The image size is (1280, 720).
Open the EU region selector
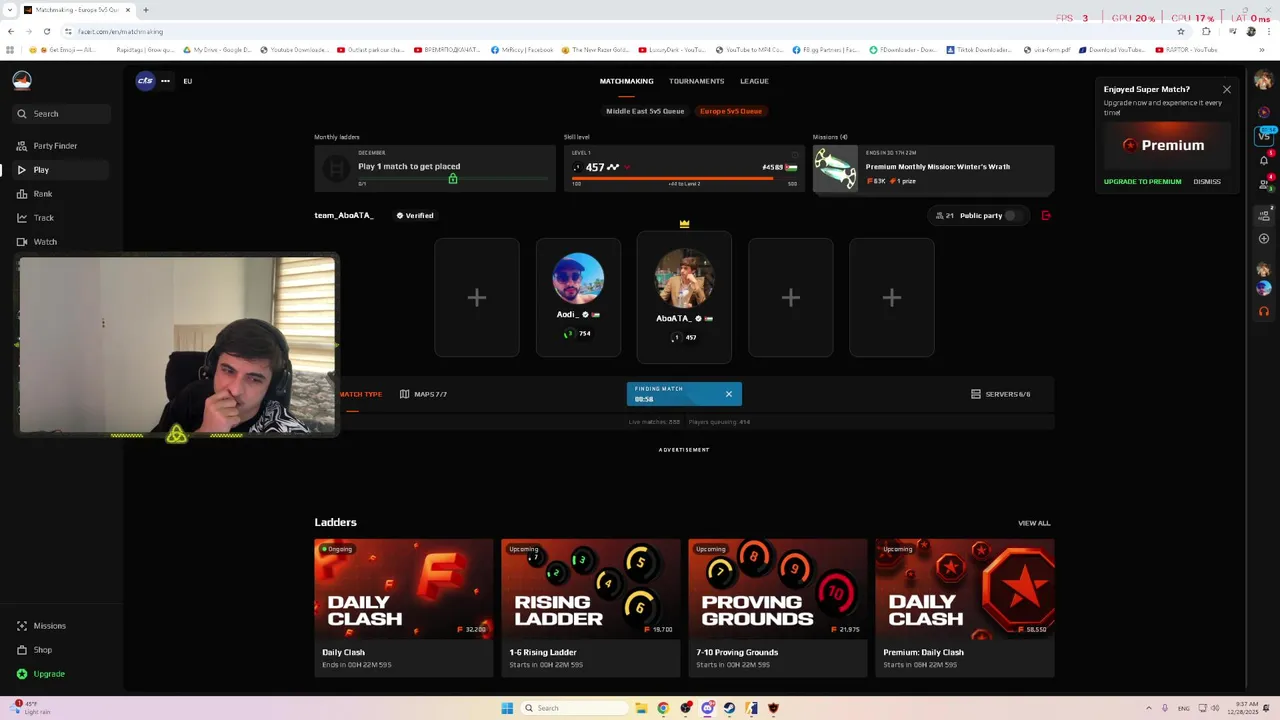[x=187, y=81]
